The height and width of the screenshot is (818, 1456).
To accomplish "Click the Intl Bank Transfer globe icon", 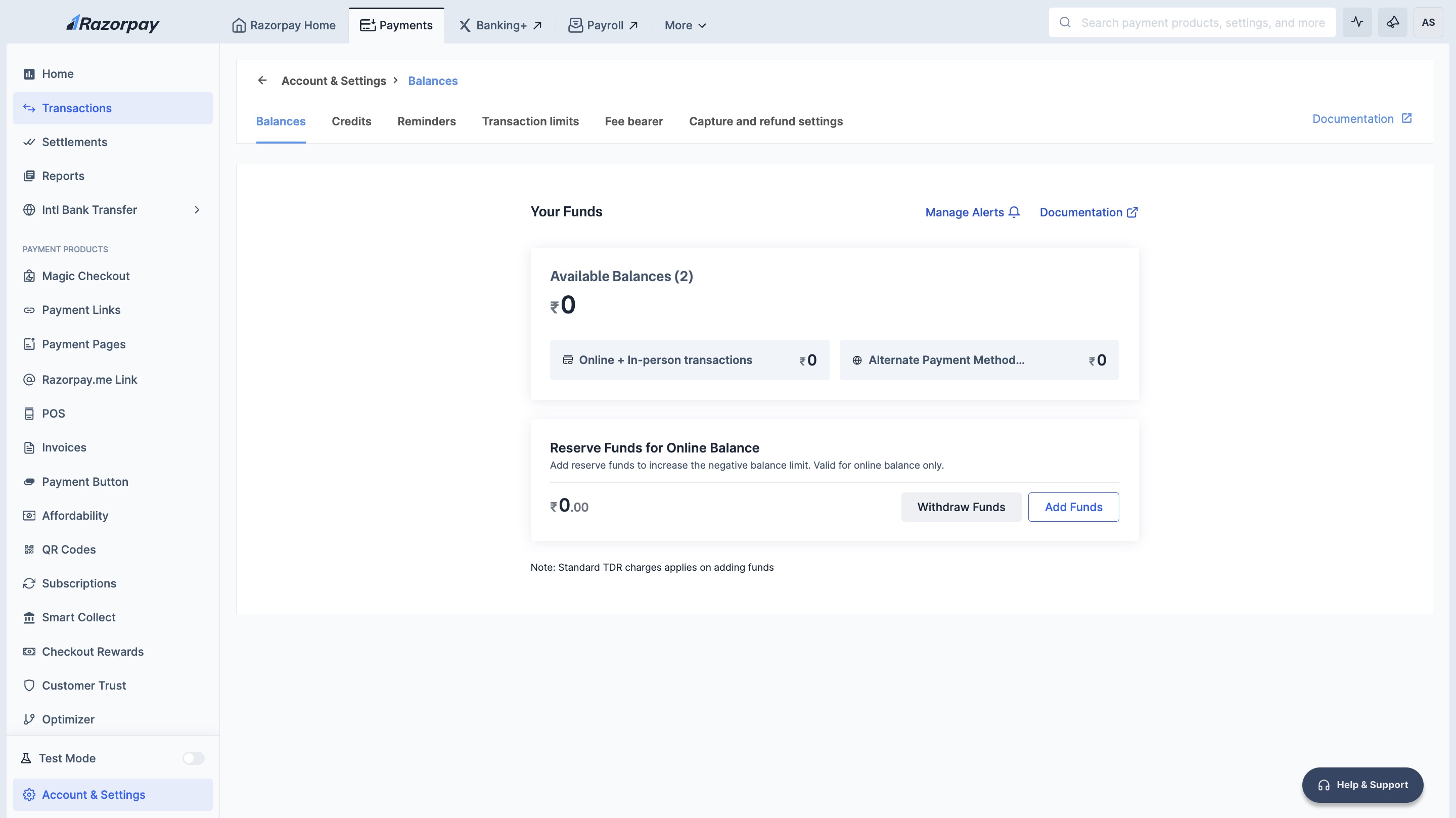I will (x=29, y=210).
